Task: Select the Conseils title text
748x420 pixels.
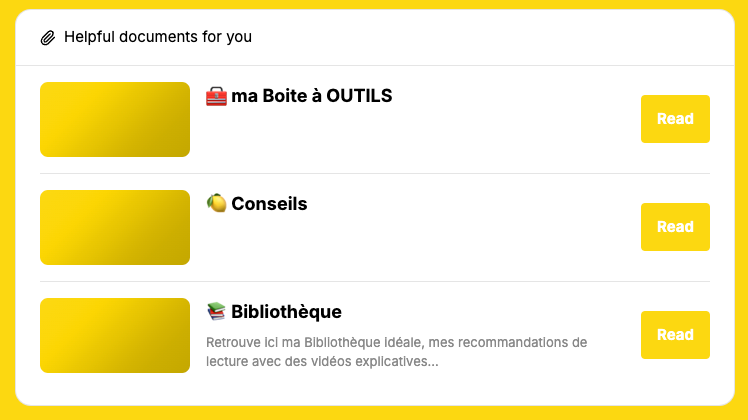Action: pos(269,204)
